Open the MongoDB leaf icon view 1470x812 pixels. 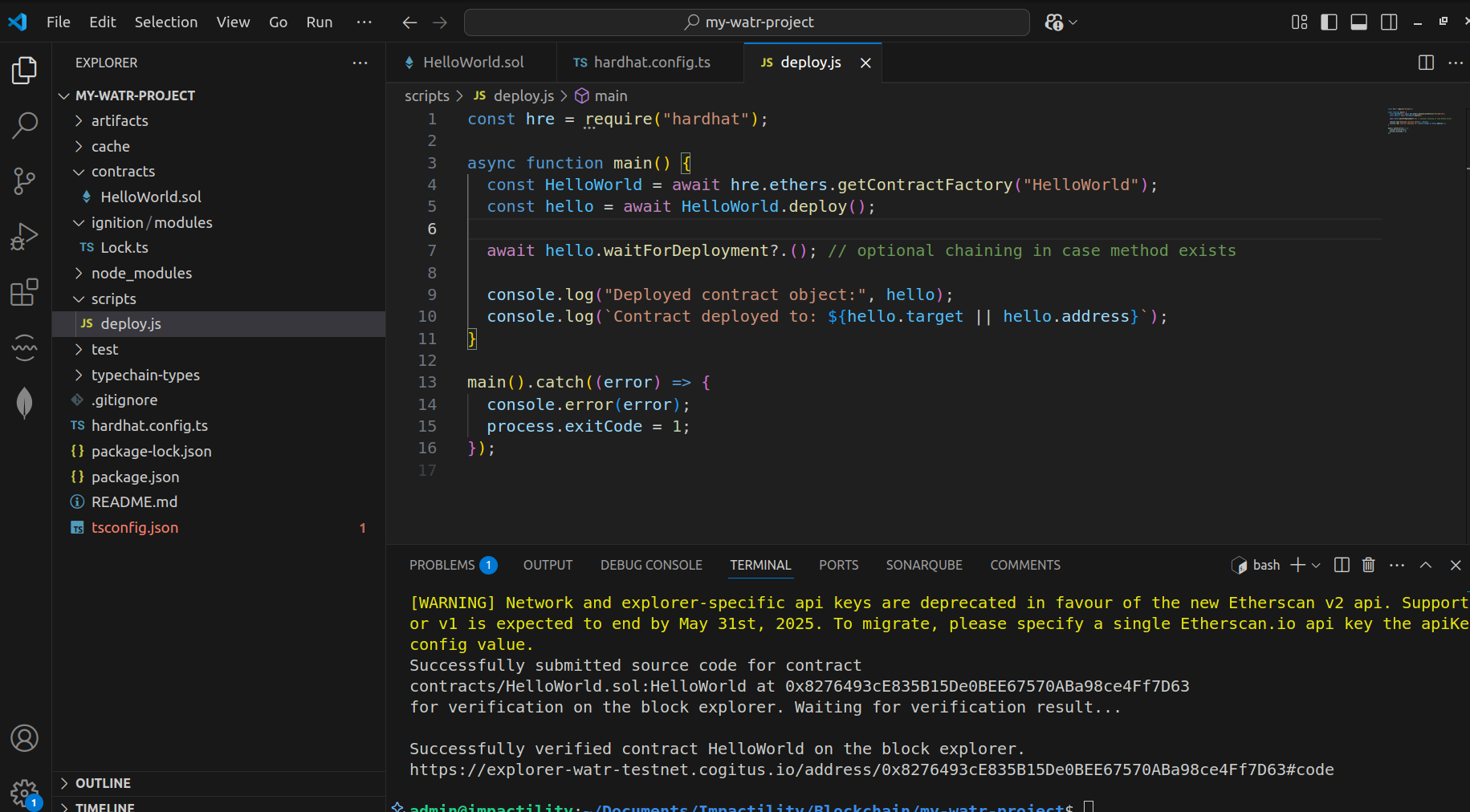pos(25,403)
